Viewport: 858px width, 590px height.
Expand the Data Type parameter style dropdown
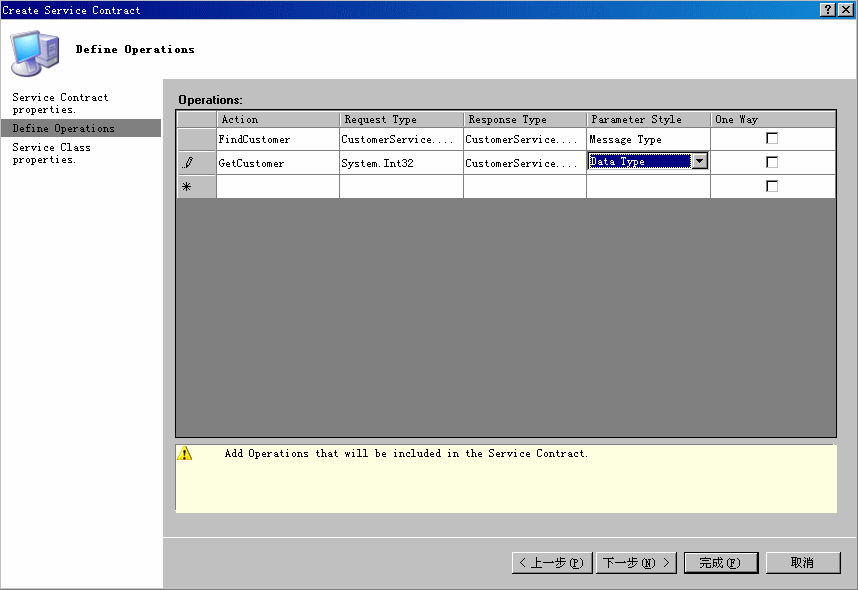(x=700, y=162)
